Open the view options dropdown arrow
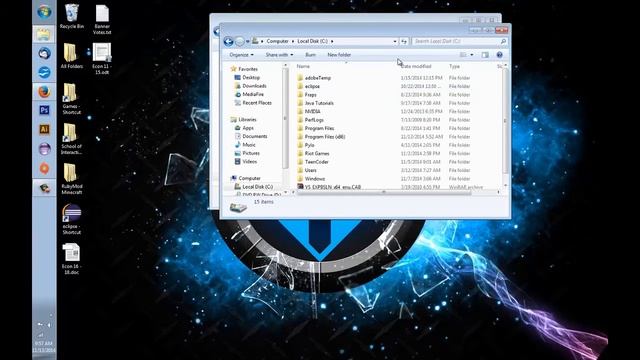The height and width of the screenshot is (360, 640). click(472, 55)
